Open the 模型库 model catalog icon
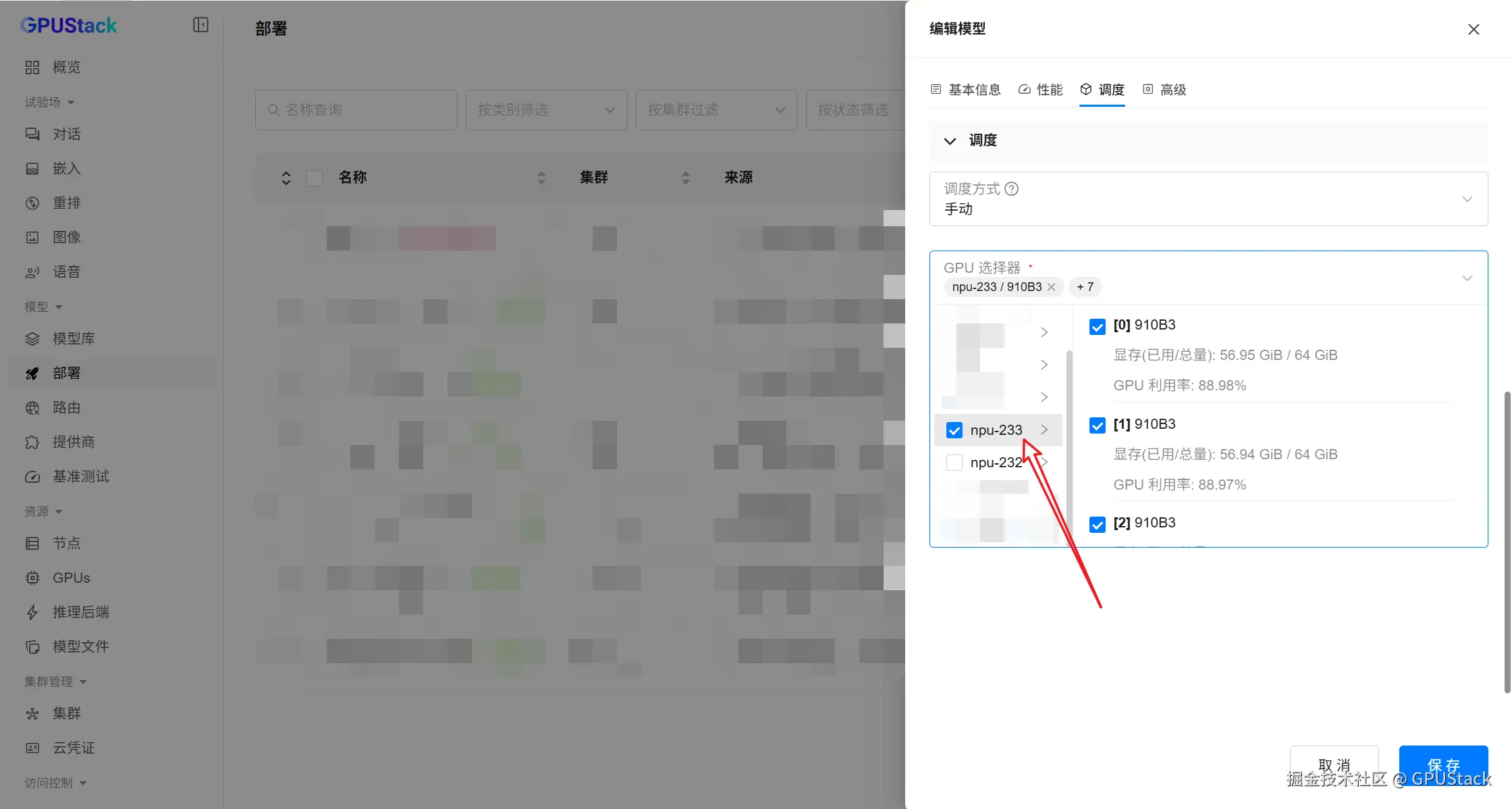Image resolution: width=1512 pixels, height=809 pixels. (x=32, y=339)
